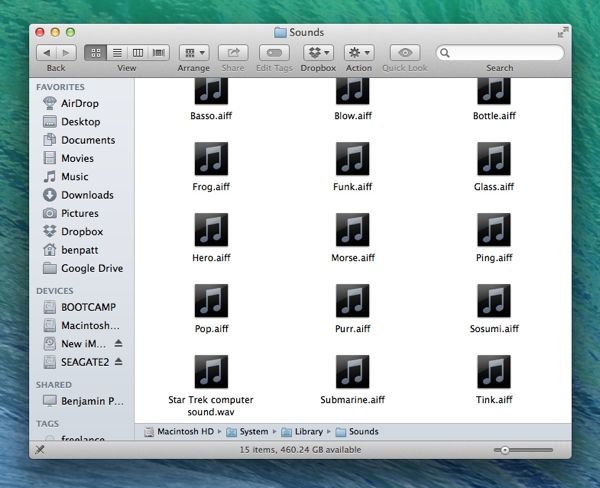Viewport: 600px width, 488px height.
Task: Open the Arrange dropdown
Action: (x=194, y=53)
